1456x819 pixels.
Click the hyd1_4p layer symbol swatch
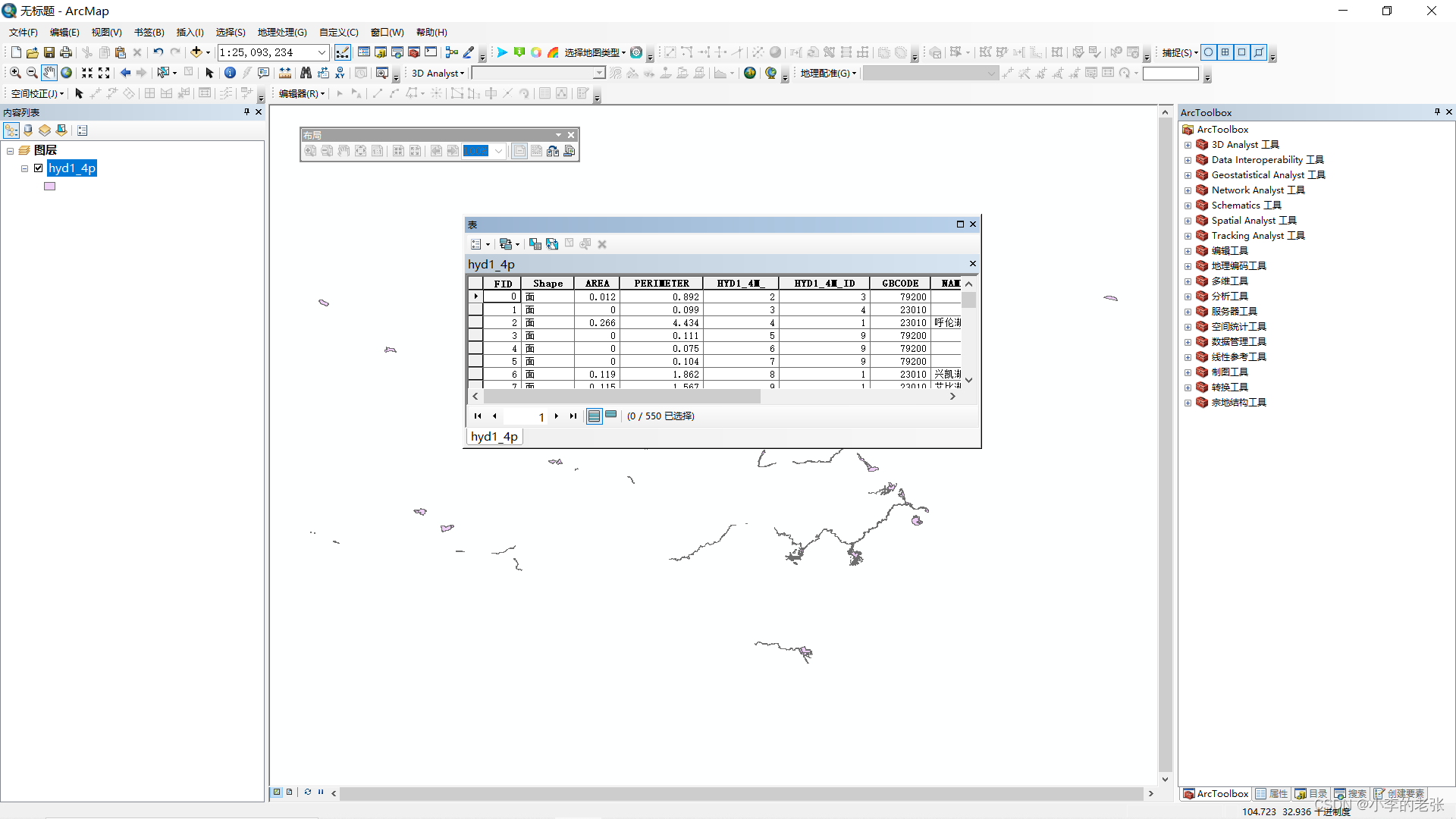pyautogui.click(x=50, y=186)
